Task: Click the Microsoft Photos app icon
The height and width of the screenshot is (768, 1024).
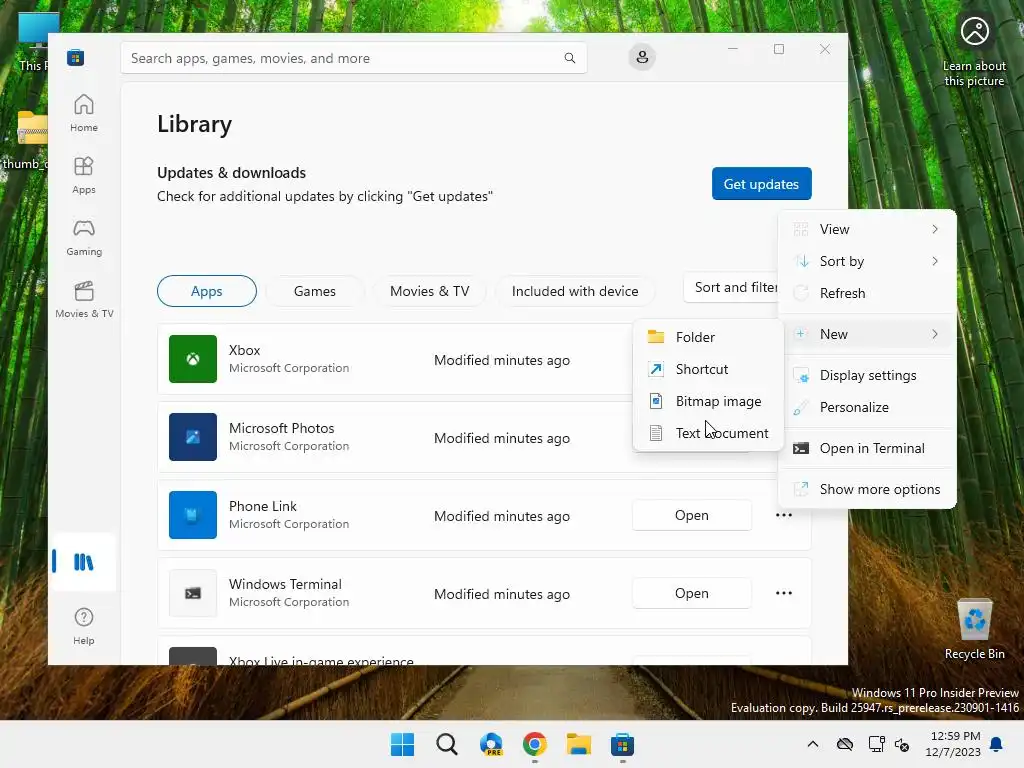Action: coord(193,437)
